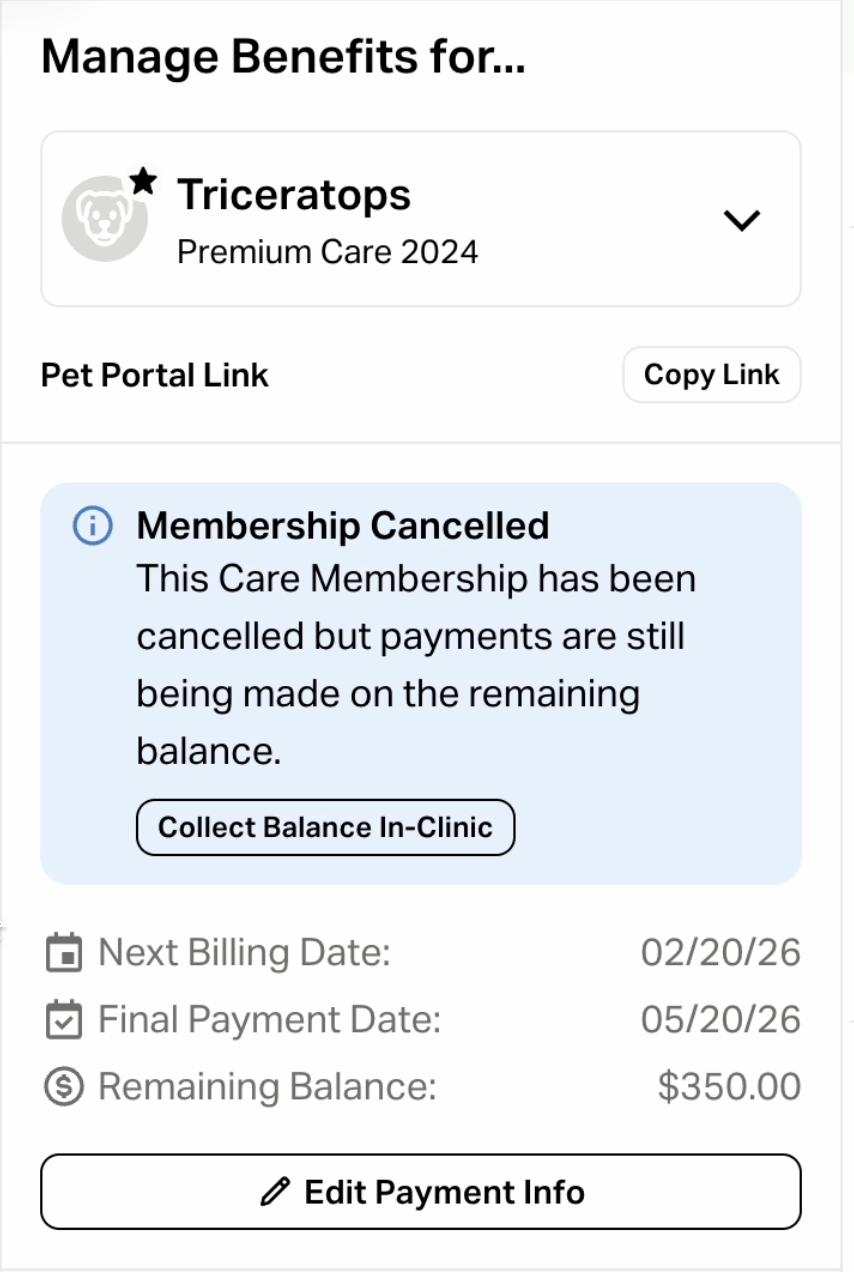Click the cancelled membership message text

(x=415, y=665)
